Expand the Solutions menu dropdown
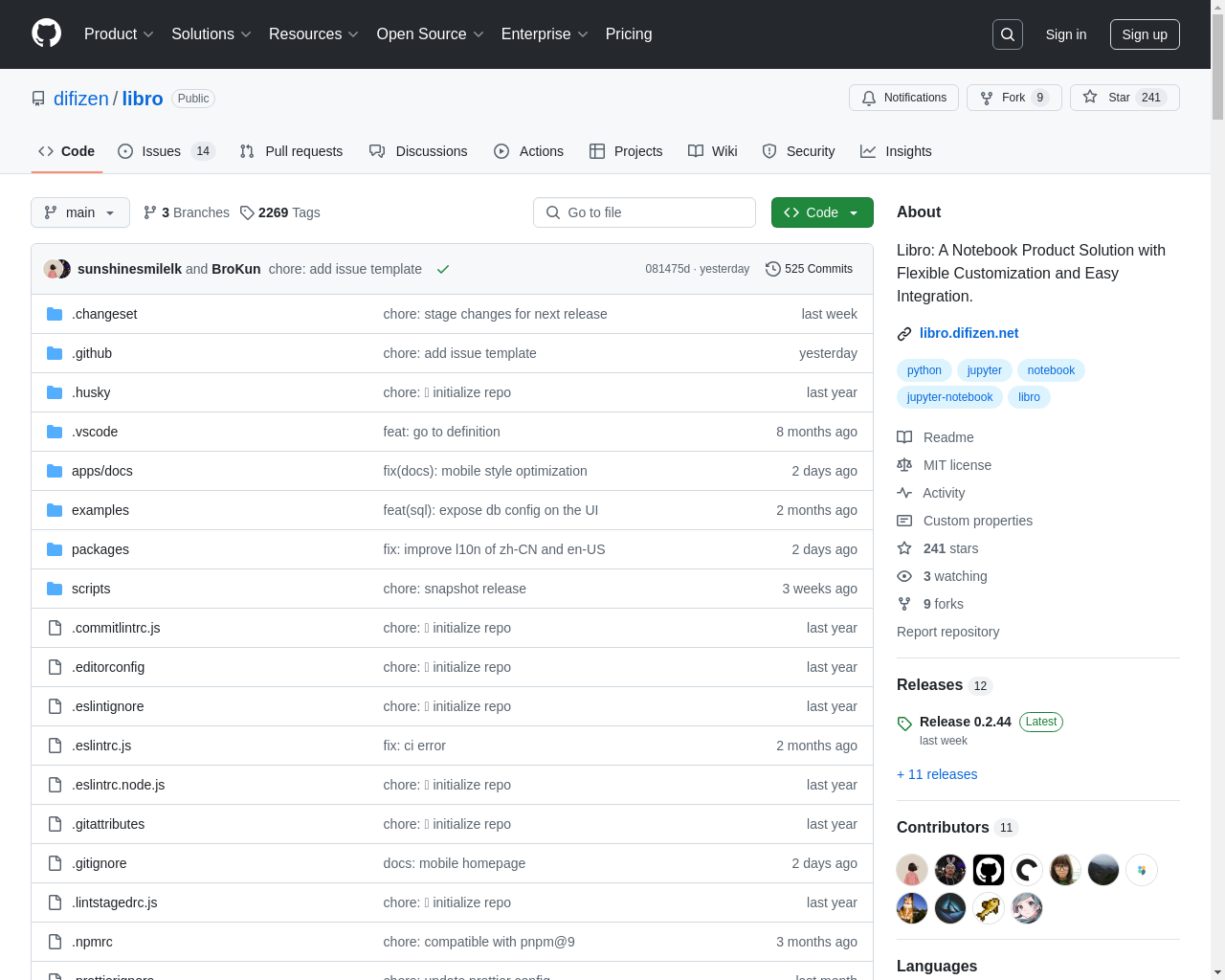Image resolution: width=1225 pixels, height=980 pixels. (x=212, y=34)
